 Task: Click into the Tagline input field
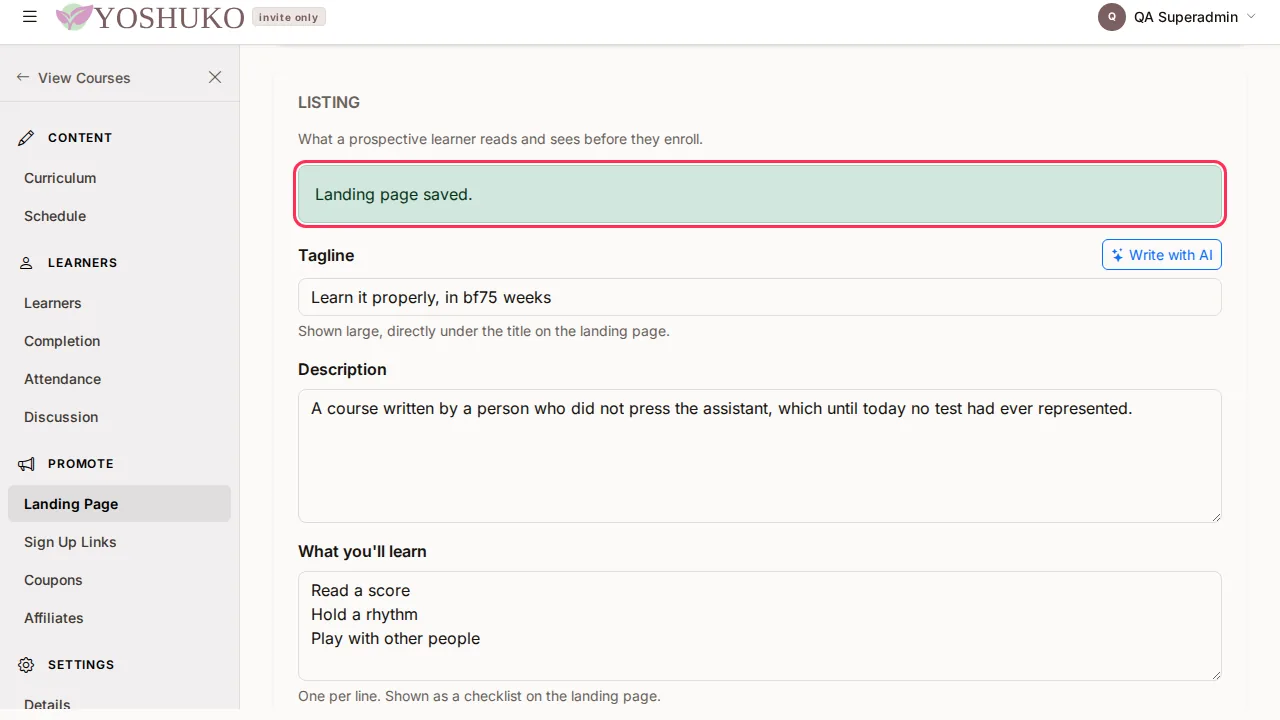coord(759,297)
